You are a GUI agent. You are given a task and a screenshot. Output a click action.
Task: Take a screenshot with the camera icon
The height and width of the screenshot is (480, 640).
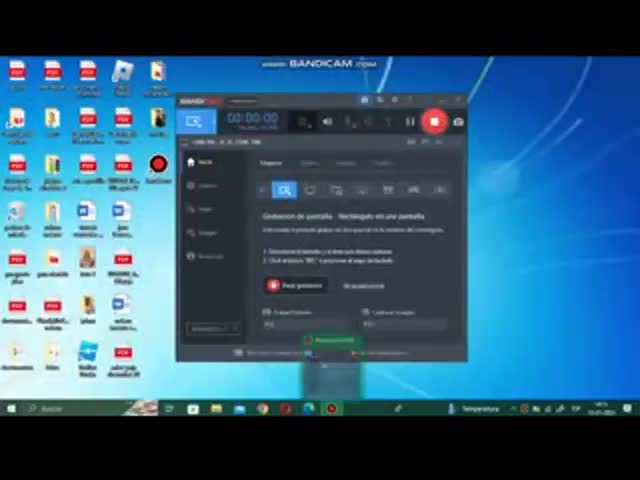coord(458,122)
